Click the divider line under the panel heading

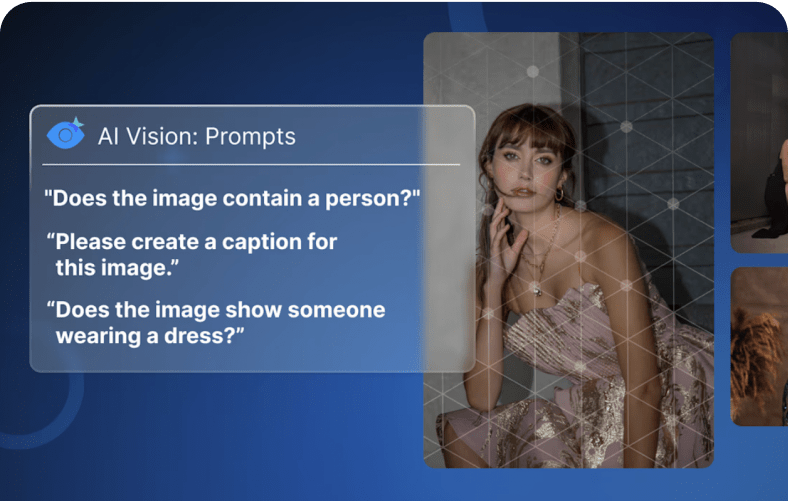[x=251, y=164]
